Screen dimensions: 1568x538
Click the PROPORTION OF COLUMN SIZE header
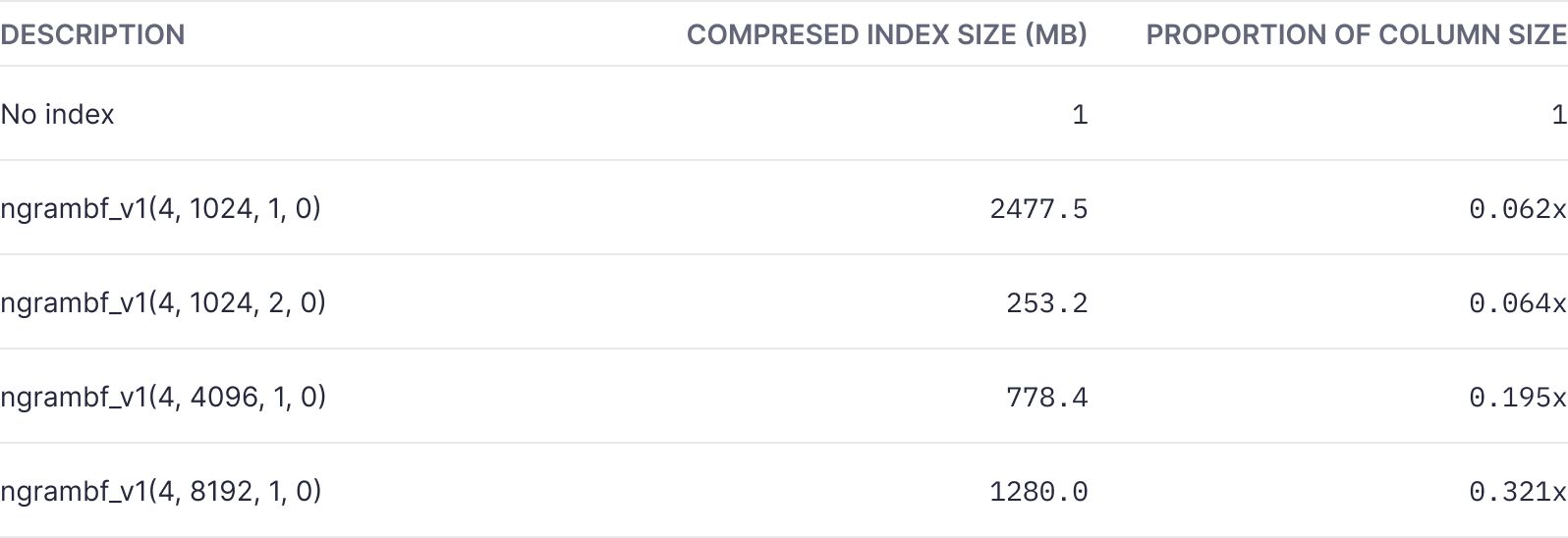1356,34
